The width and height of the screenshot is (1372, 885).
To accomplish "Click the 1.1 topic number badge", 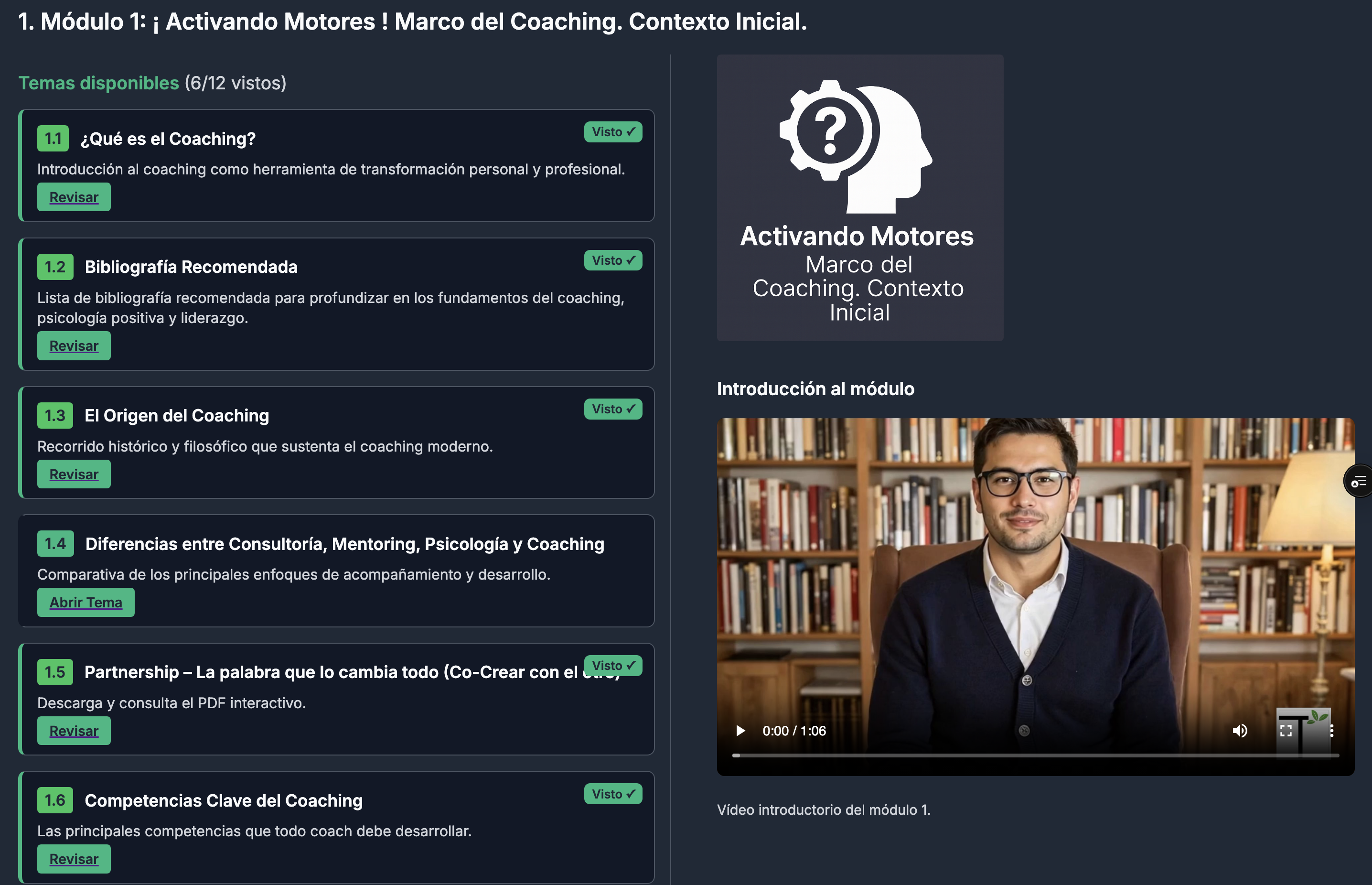I will [53, 139].
